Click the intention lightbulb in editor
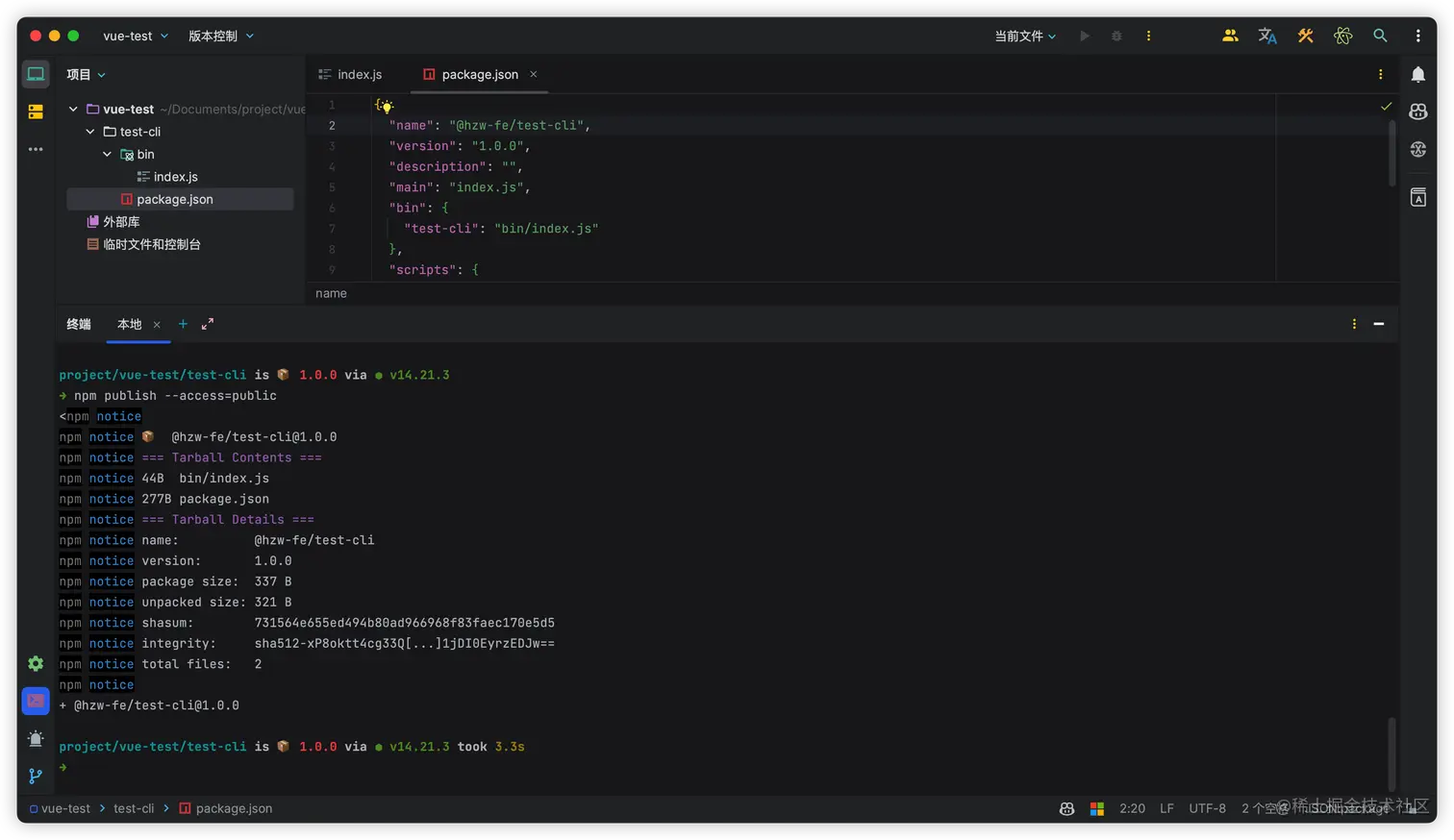Screen dimensions: 1454x840 coord(385,106)
